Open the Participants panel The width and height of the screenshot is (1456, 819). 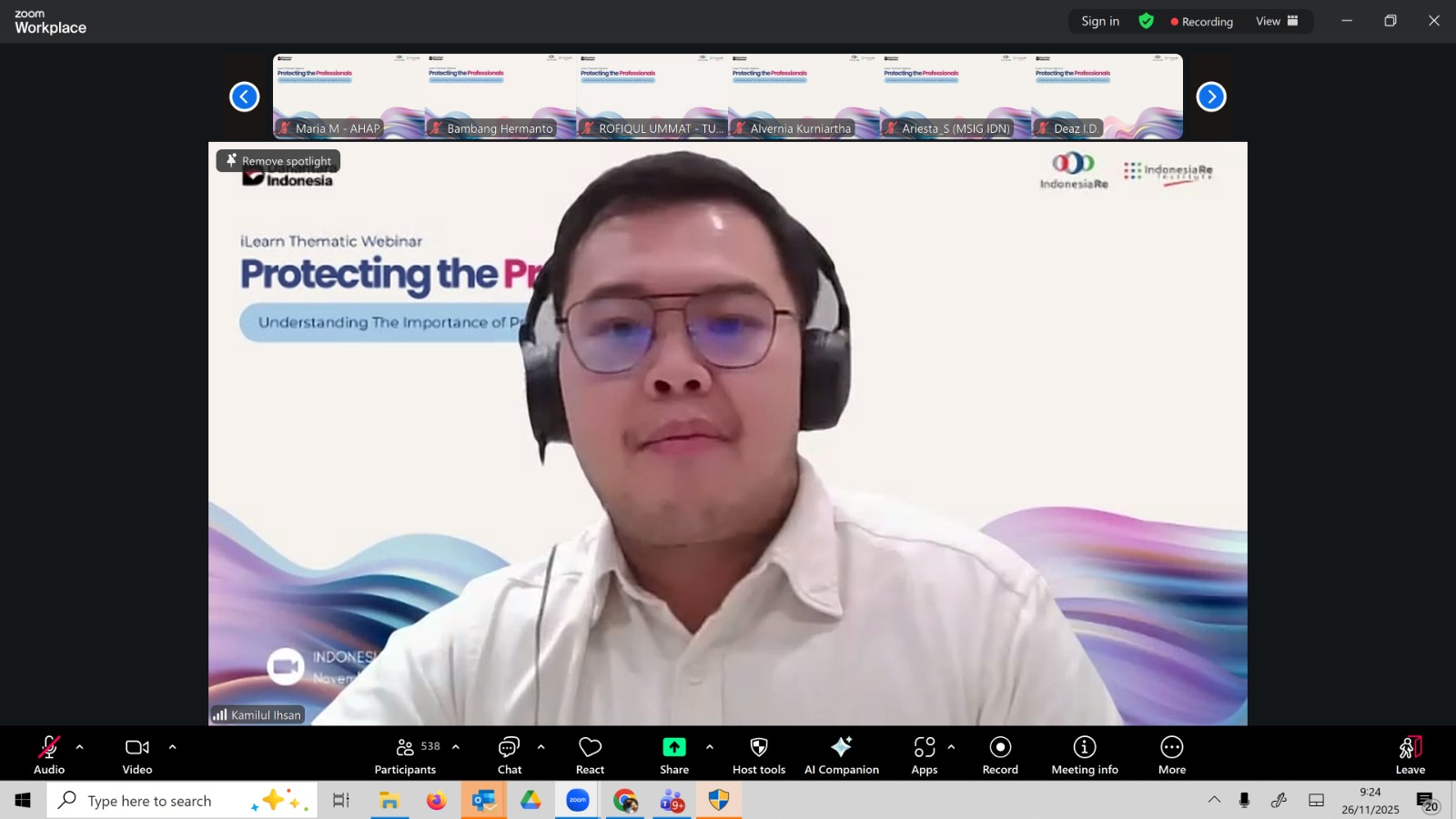(x=406, y=755)
